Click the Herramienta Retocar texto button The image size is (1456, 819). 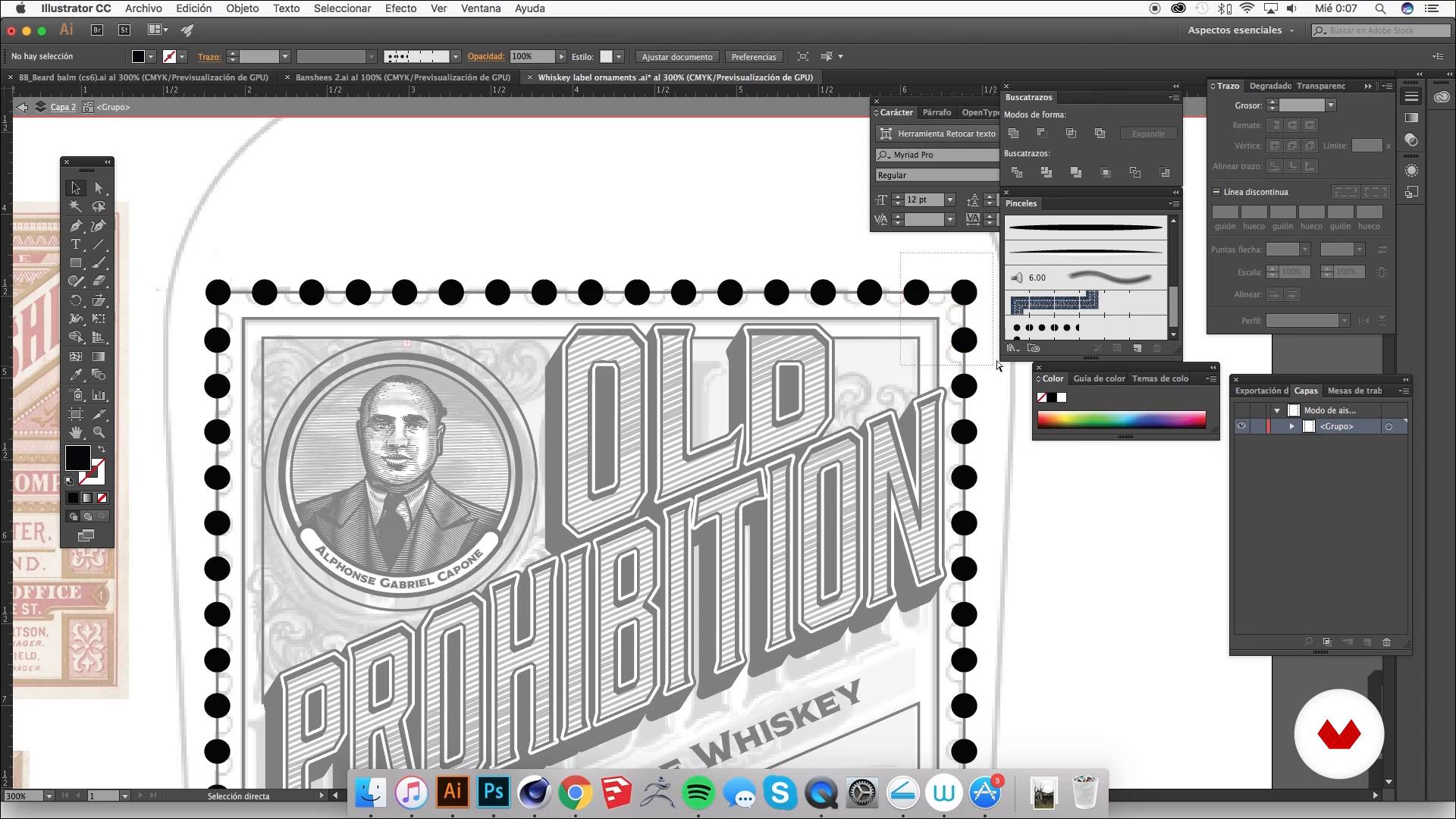(937, 133)
